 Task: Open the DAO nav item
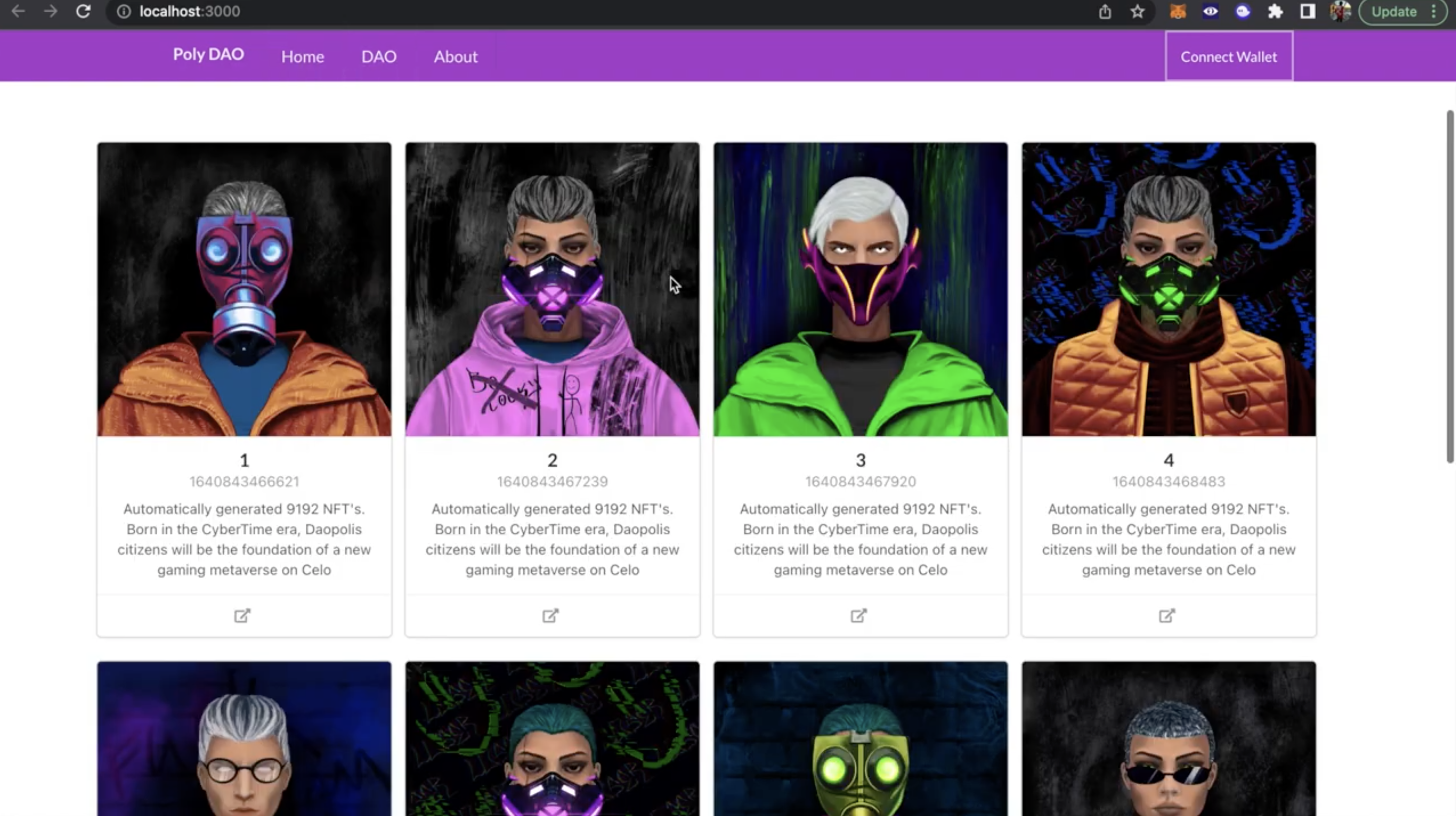click(379, 56)
